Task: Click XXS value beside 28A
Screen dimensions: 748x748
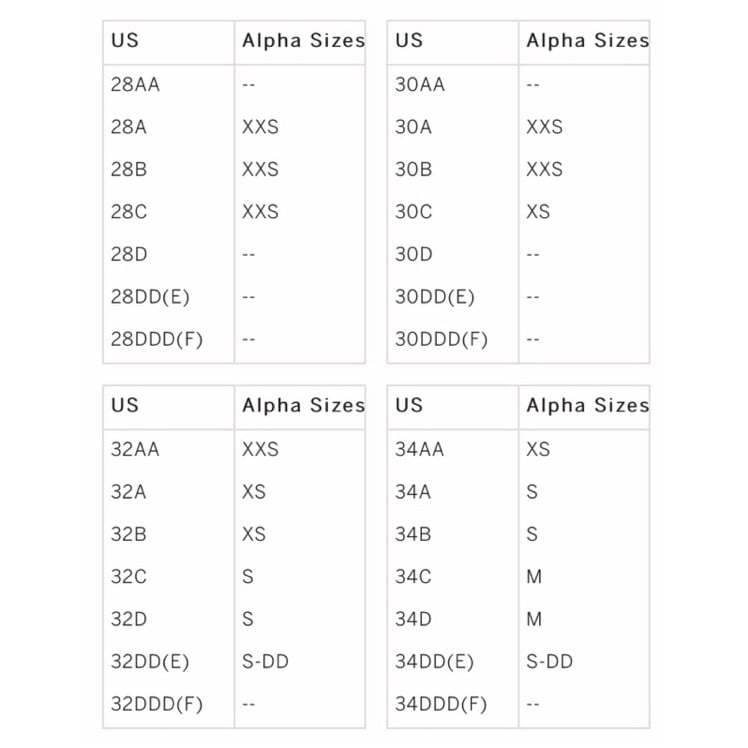Action: tap(260, 127)
